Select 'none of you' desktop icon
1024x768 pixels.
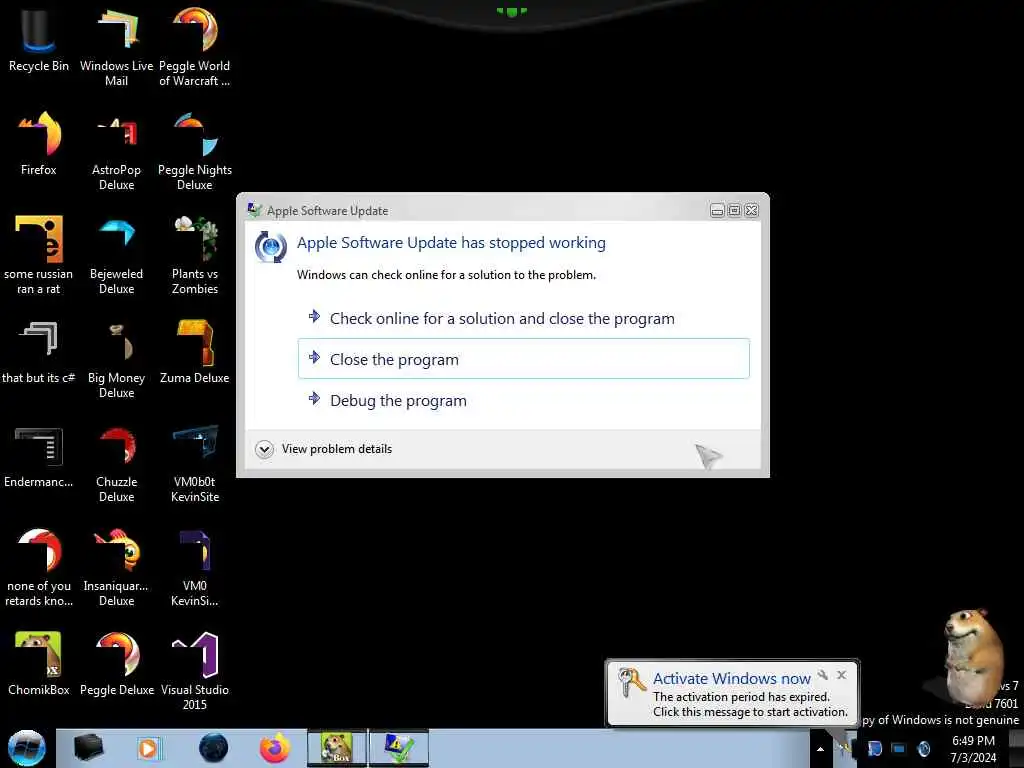(x=39, y=567)
